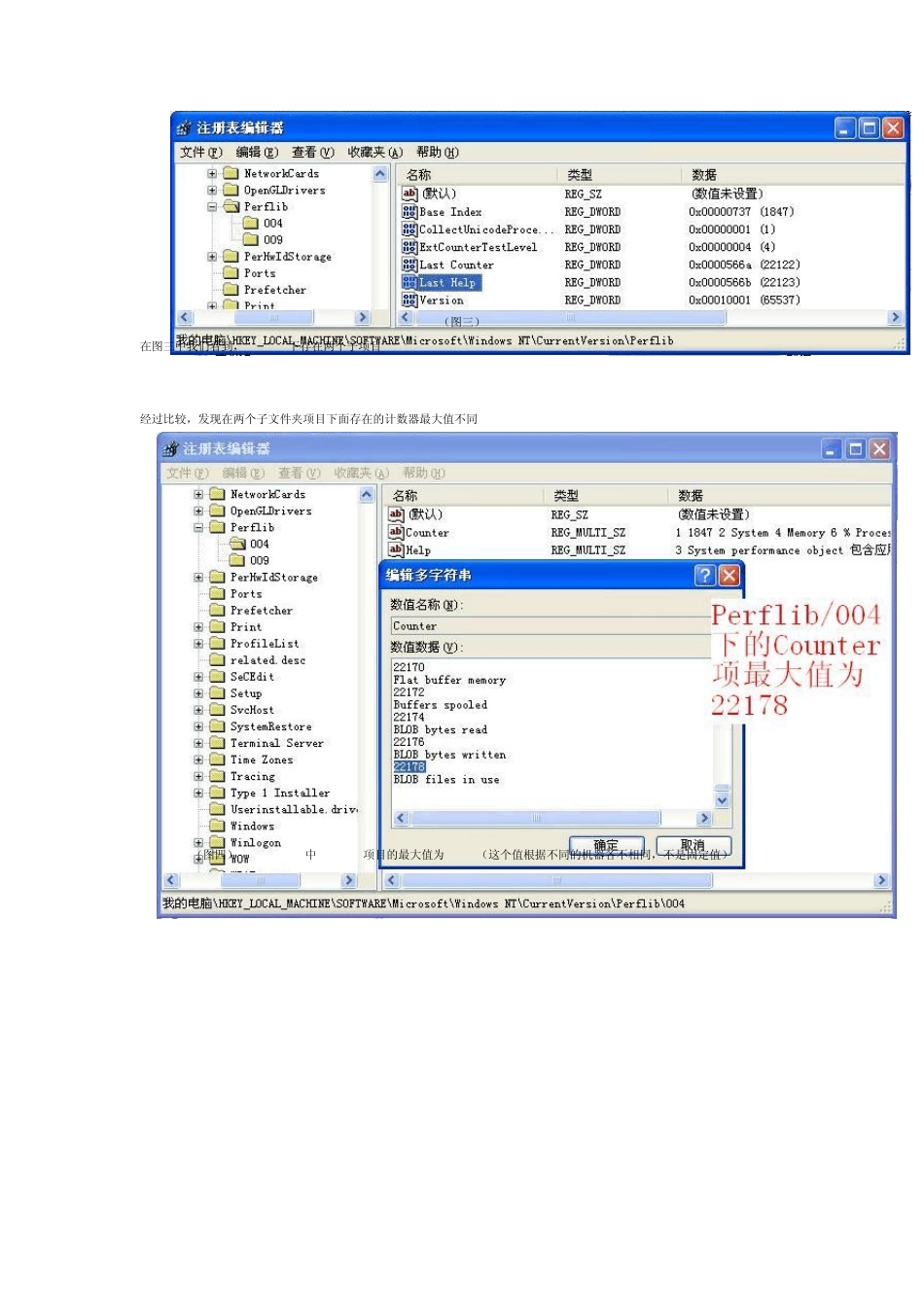Image resolution: width=924 pixels, height=1307 pixels.
Task: Select Base Index DWORD value icon
Action: pyautogui.click(x=409, y=211)
